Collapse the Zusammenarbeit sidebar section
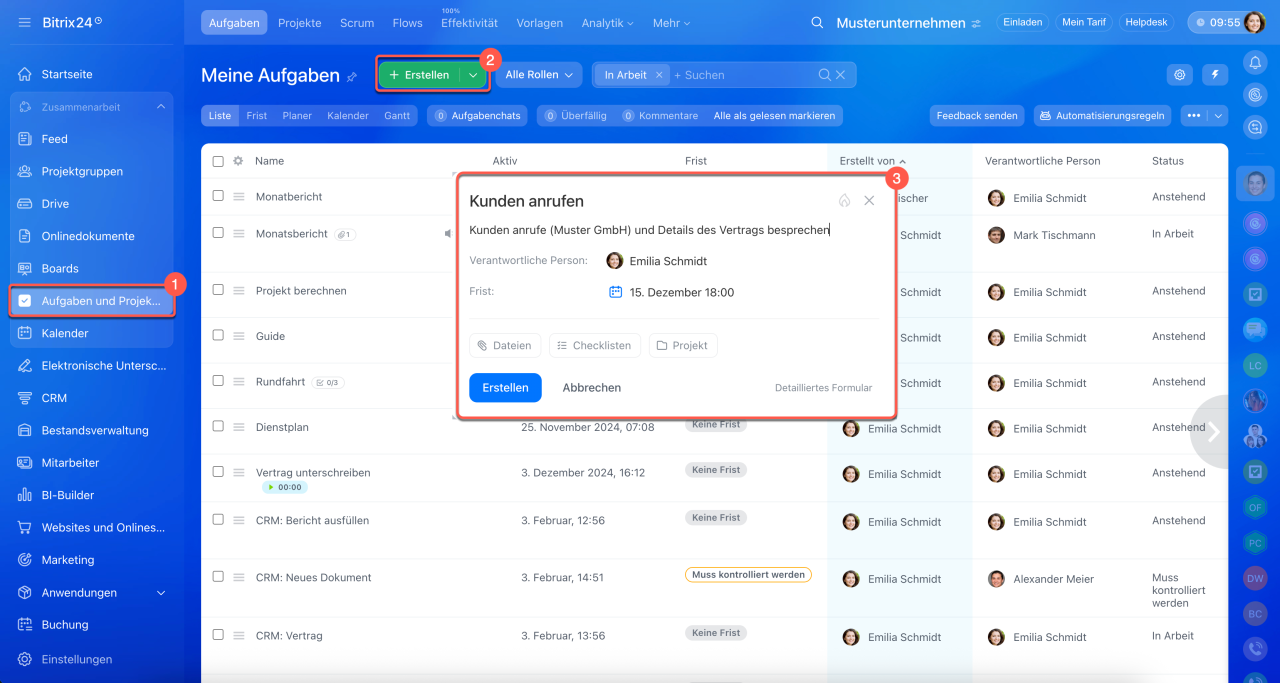The image size is (1280, 683). (x=160, y=107)
